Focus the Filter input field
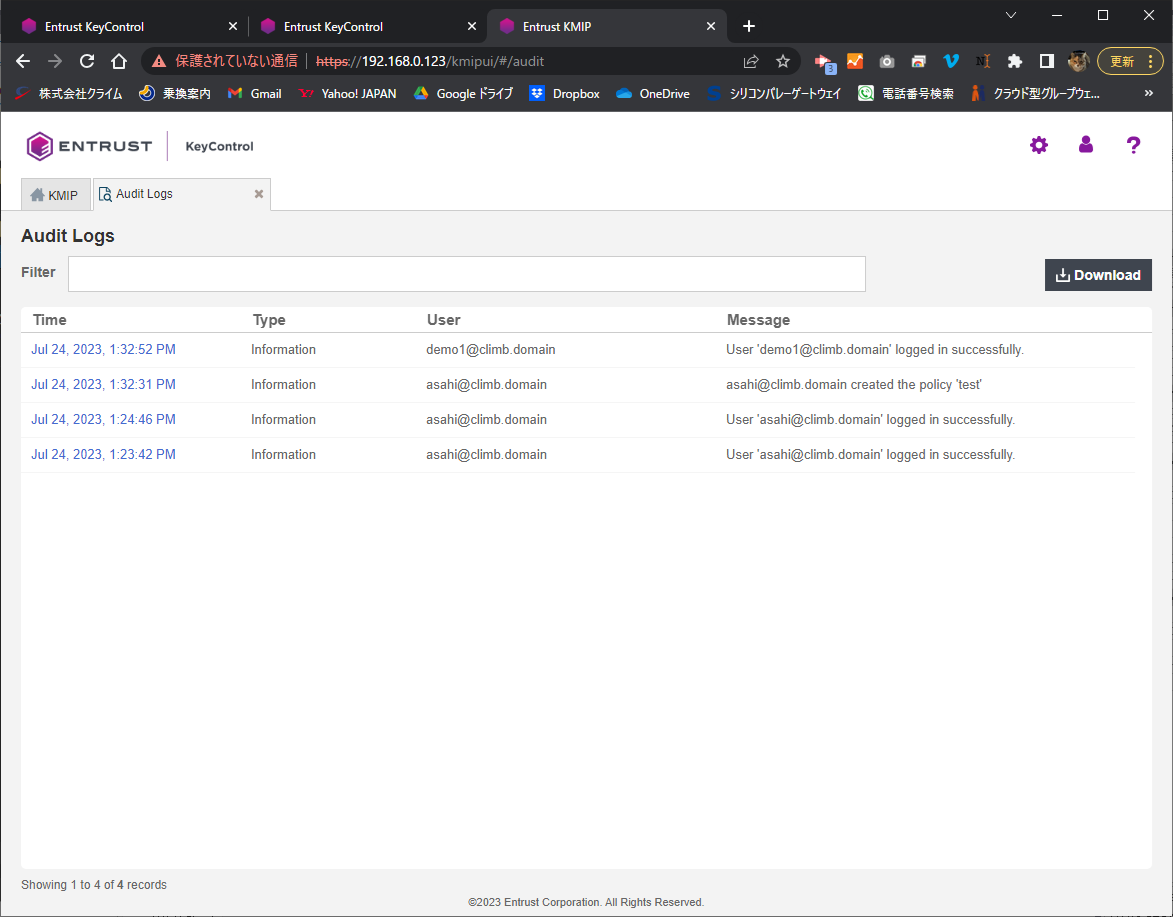 (x=467, y=274)
